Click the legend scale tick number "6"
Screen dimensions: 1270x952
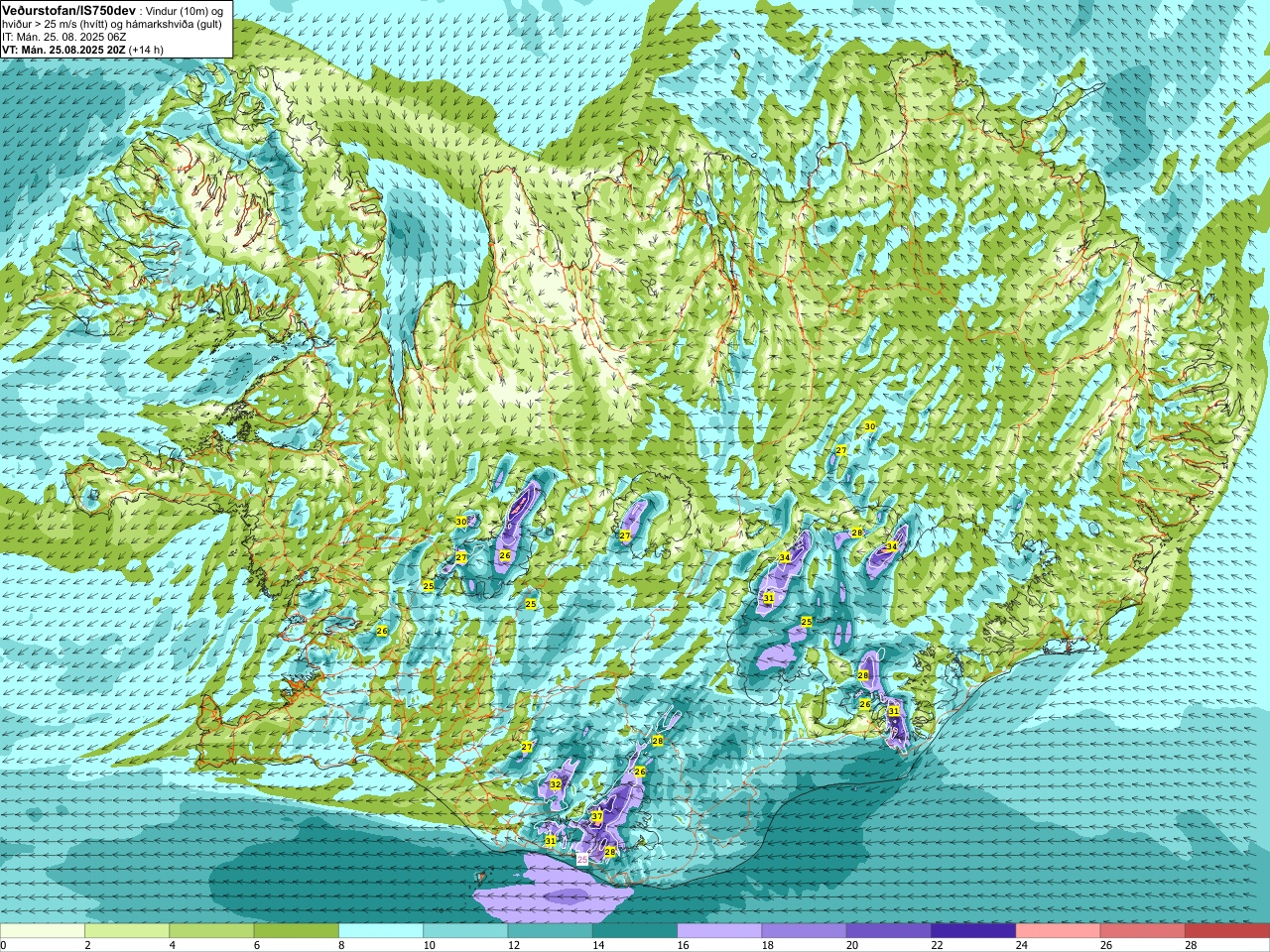[x=256, y=945]
